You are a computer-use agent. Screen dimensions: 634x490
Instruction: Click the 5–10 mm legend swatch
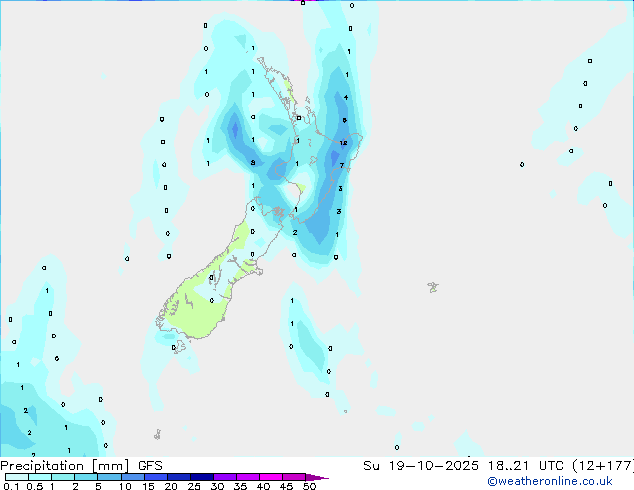109,477
